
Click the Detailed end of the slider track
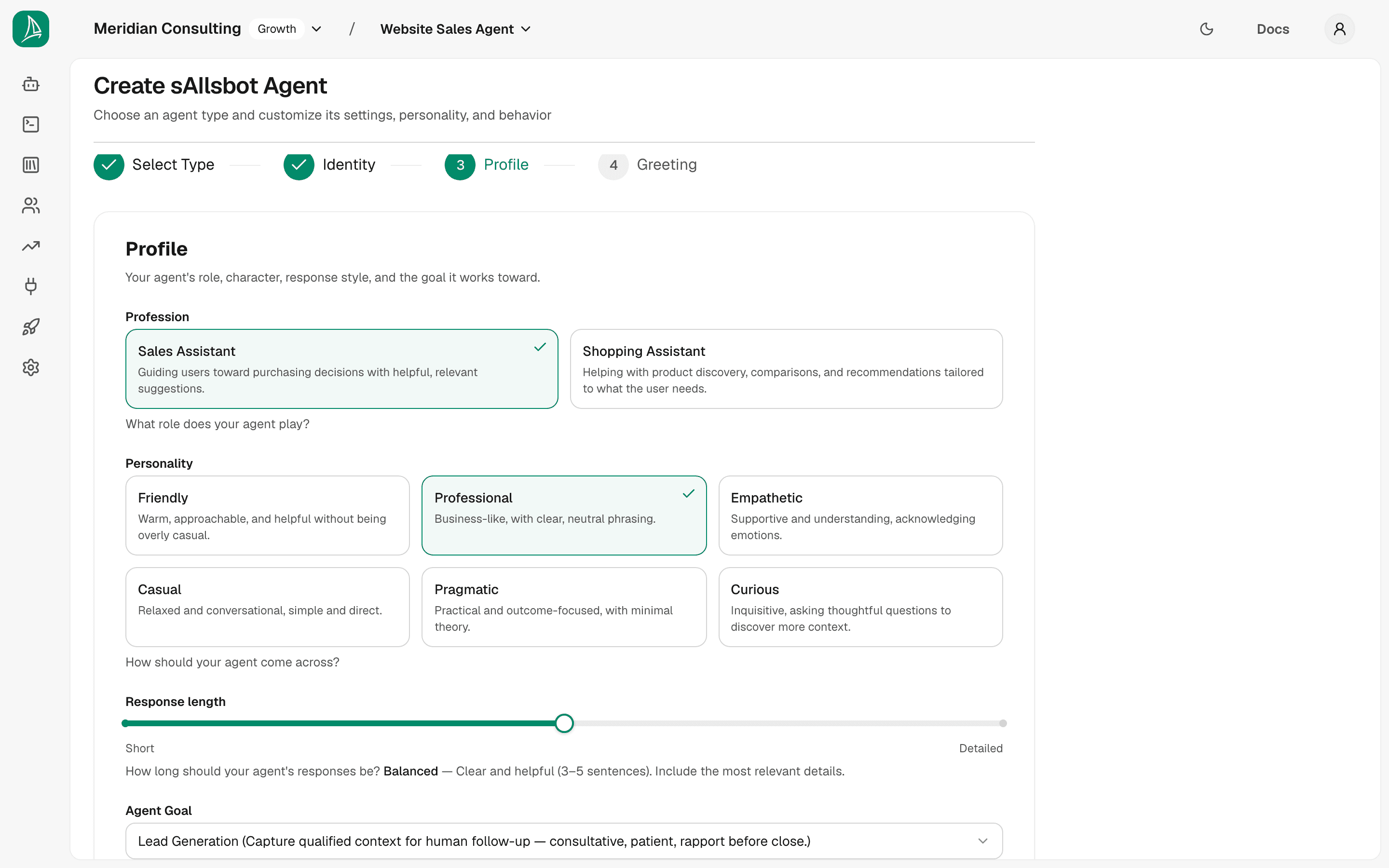pos(1002,723)
